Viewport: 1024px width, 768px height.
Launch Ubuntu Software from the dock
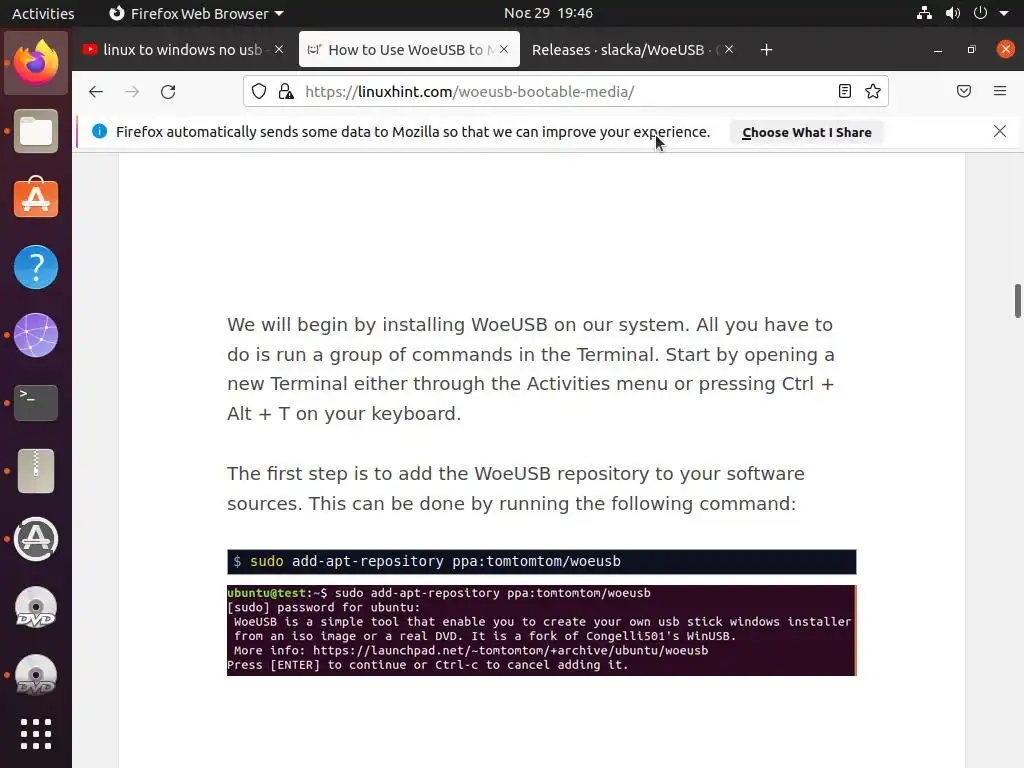point(36,199)
